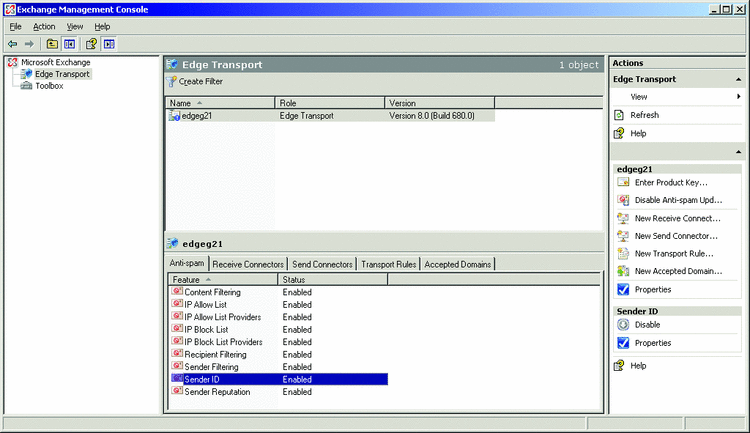Click the Back arrow toolbar icon
This screenshot has height=433, width=750.
pyautogui.click(x=13, y=44)
